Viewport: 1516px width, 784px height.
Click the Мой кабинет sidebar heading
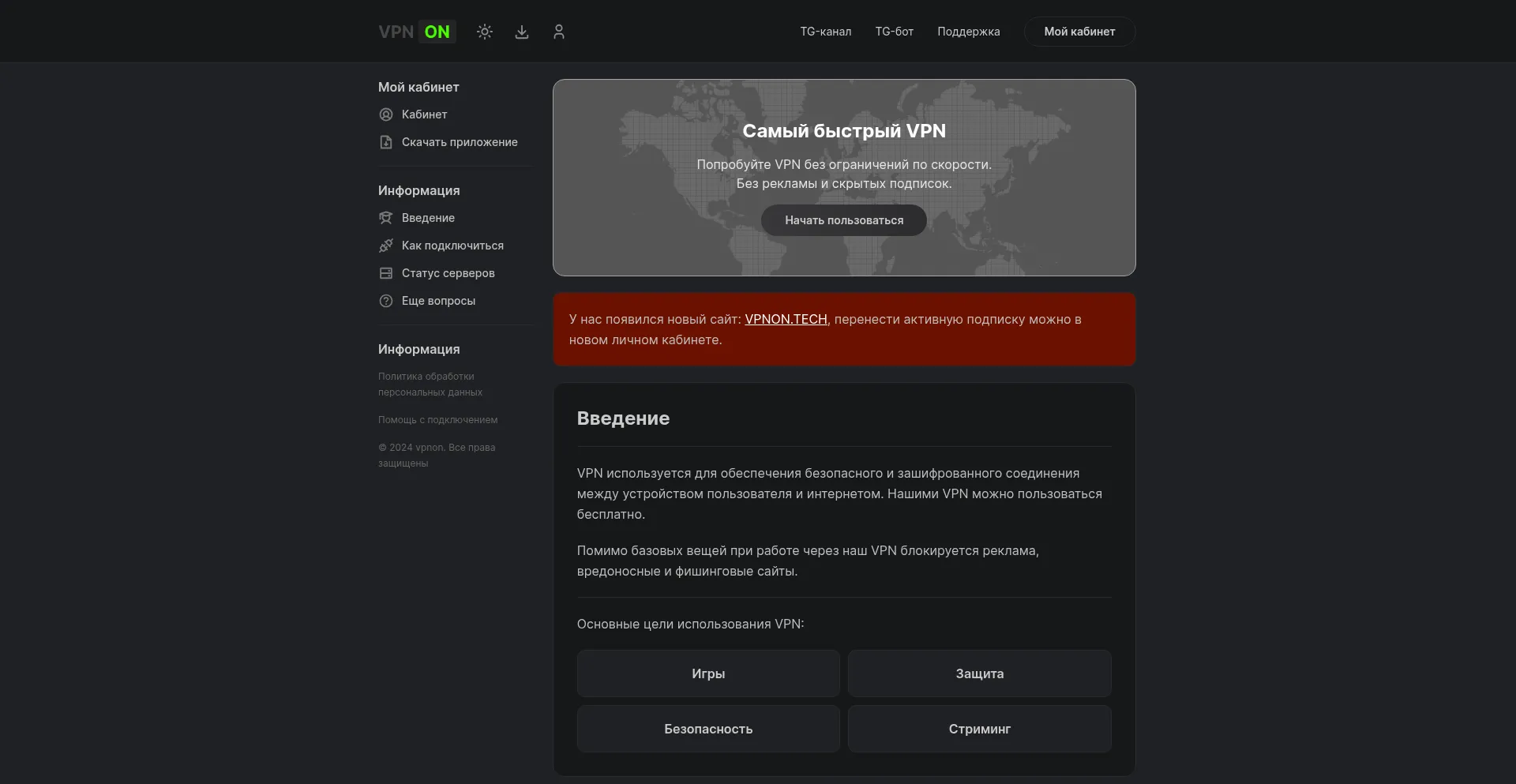point(418,87)
